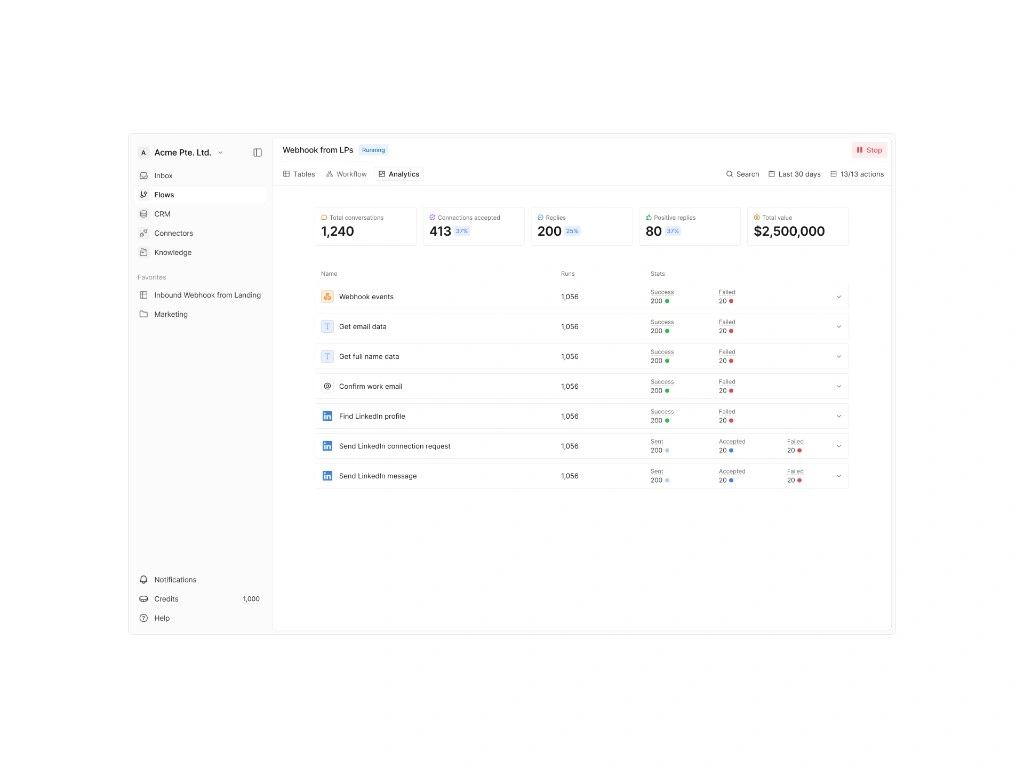Click the Stats column header
1024x768 pixels.
(x=658, y=274)
